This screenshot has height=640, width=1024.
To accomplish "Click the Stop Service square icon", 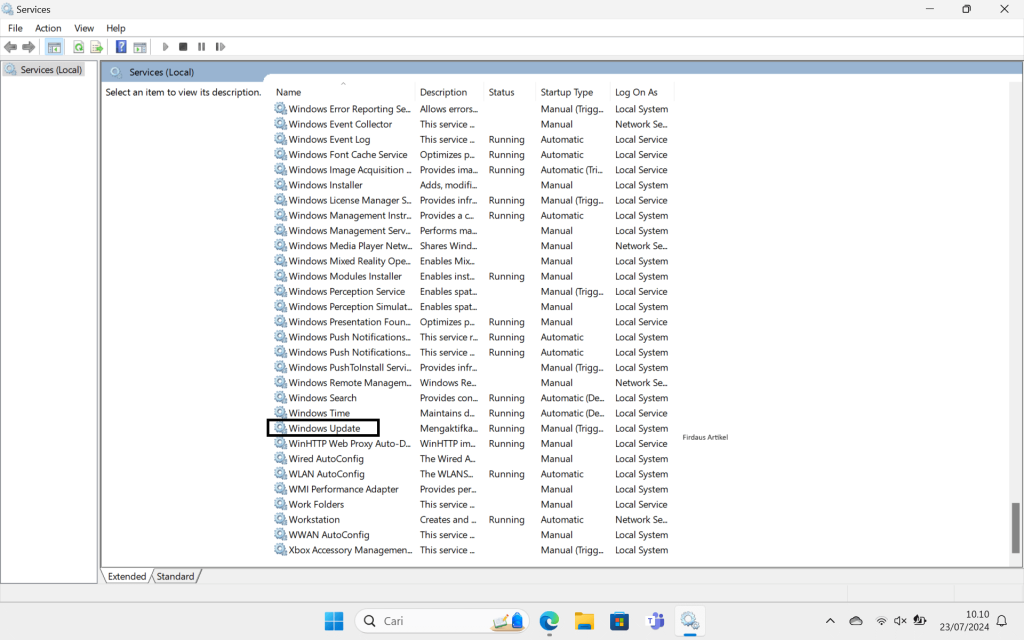I will pyautogui.click(x=184, y=47).
